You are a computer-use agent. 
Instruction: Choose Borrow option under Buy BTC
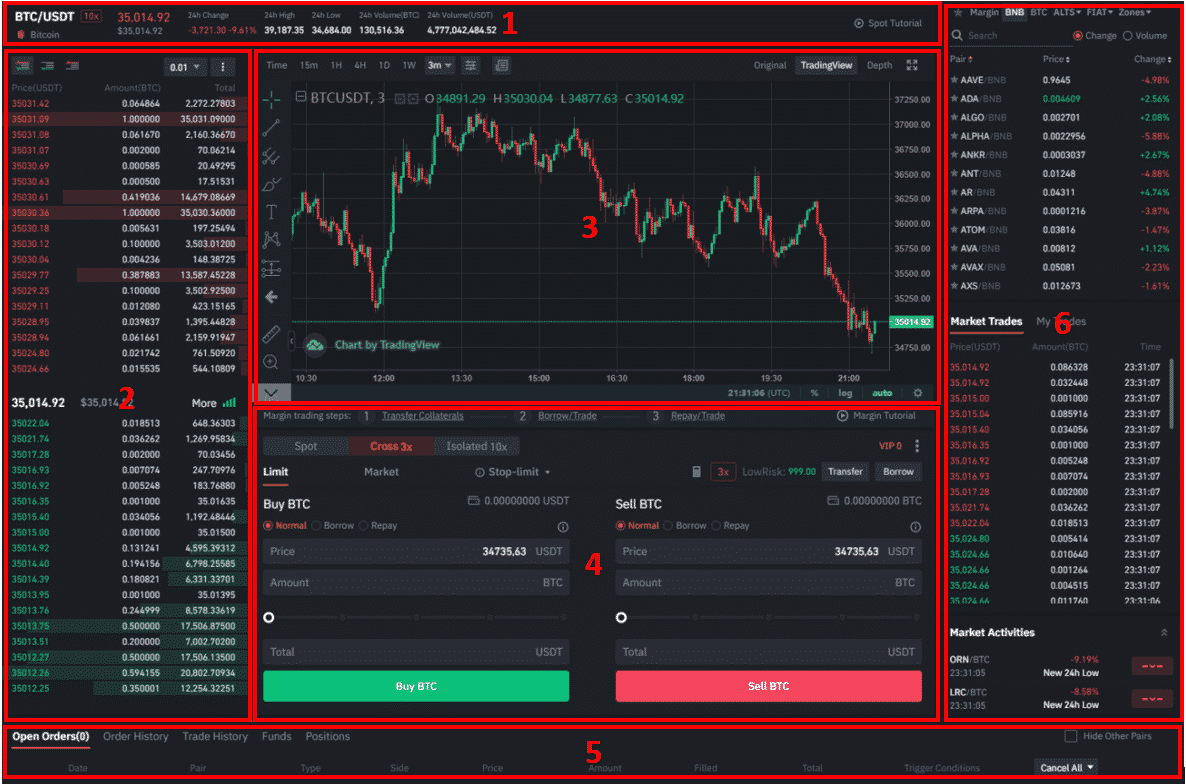click(317, 525)
